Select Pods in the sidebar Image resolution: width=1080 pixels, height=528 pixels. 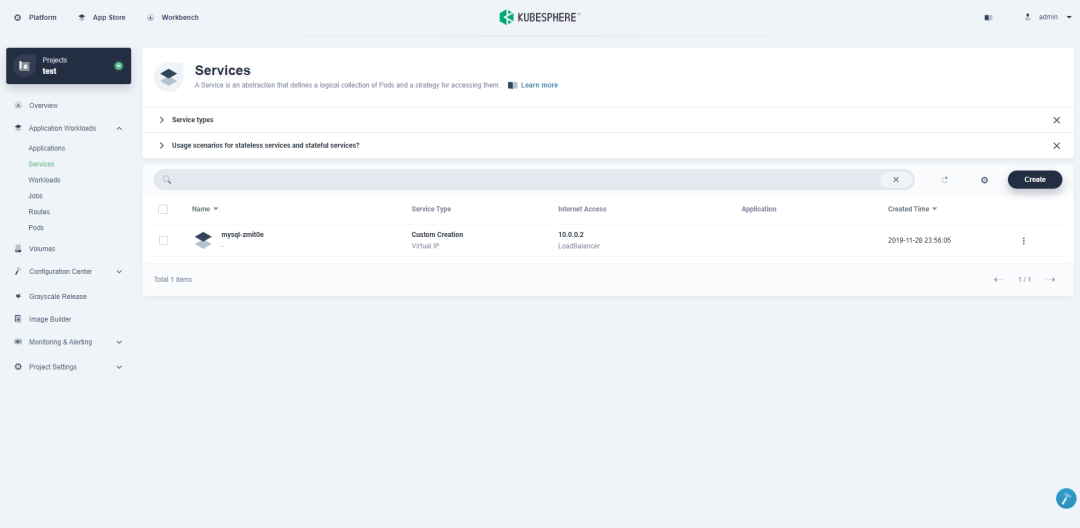(x=37, y=227)
